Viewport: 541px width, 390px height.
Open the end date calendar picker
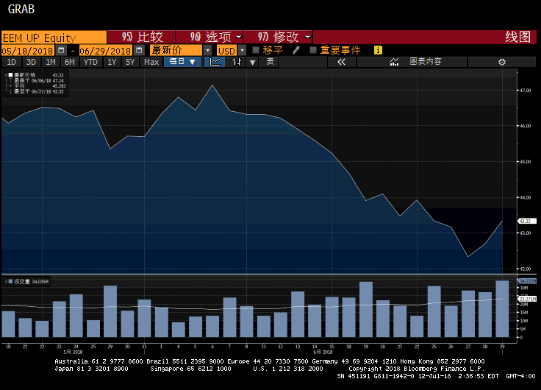pos(139,50)
